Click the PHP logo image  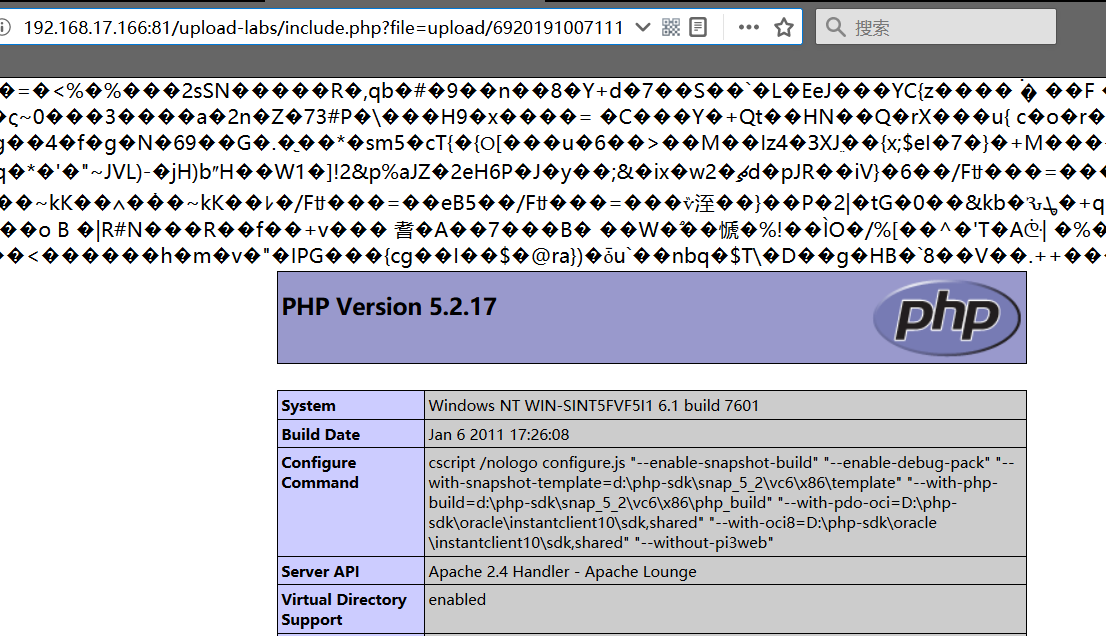tap(947, 317)
